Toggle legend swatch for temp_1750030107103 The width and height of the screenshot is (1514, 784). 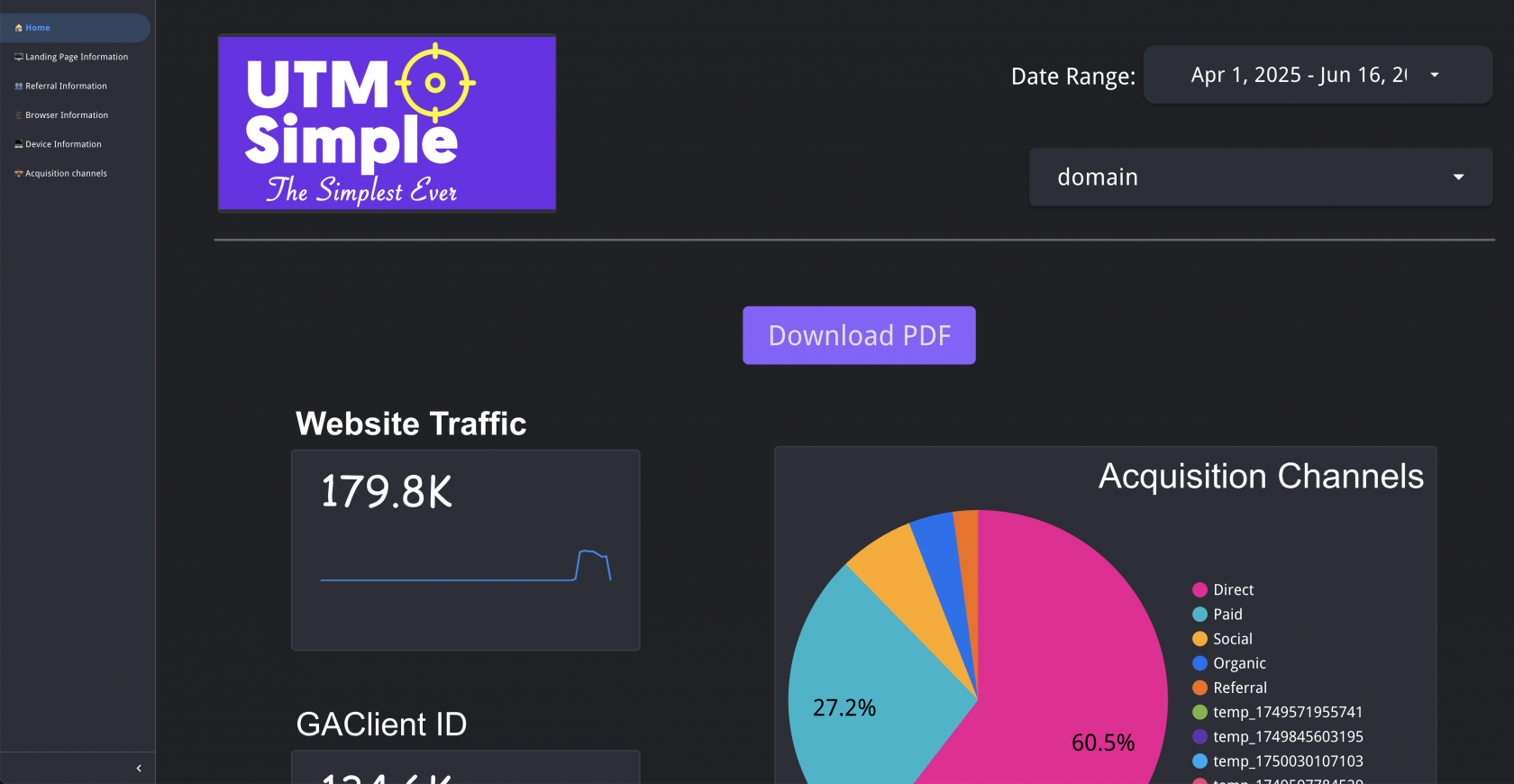[x=1199, y=761]
